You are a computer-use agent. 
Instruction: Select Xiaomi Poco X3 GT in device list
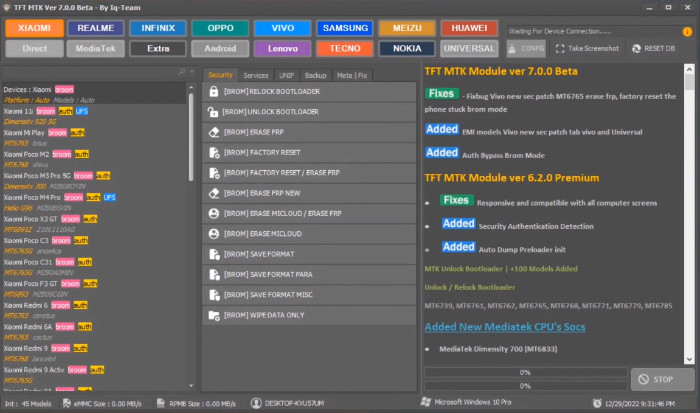(30, 217)
